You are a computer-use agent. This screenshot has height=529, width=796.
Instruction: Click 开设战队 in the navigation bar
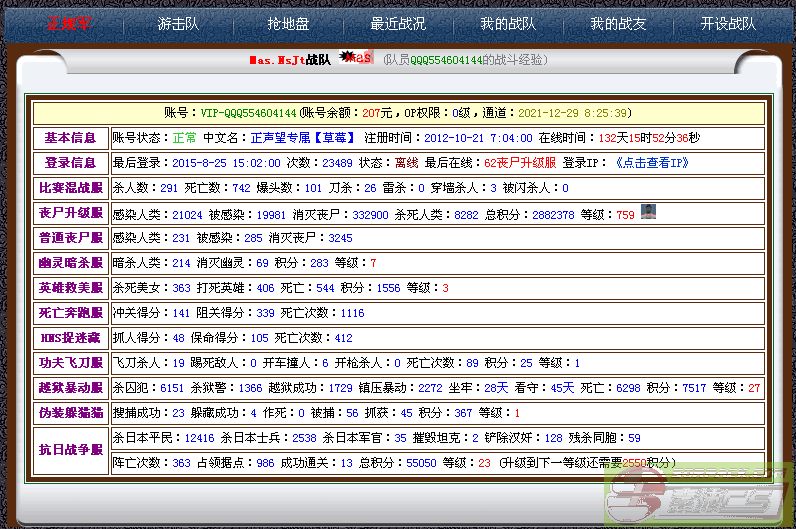coord(728,24)
